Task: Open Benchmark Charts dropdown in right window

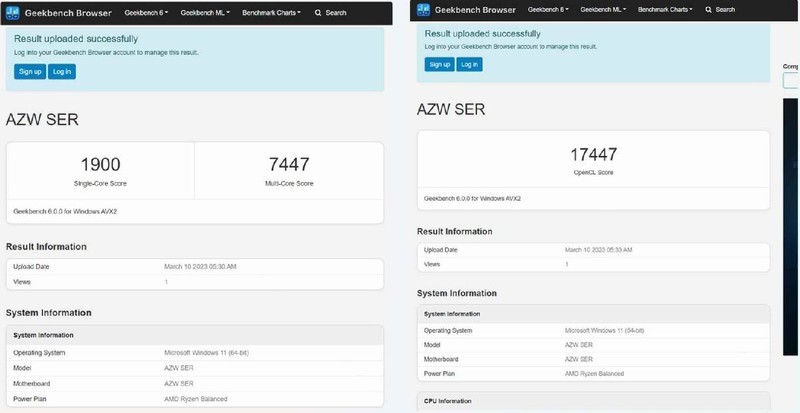Action: [x=665, y=10]
